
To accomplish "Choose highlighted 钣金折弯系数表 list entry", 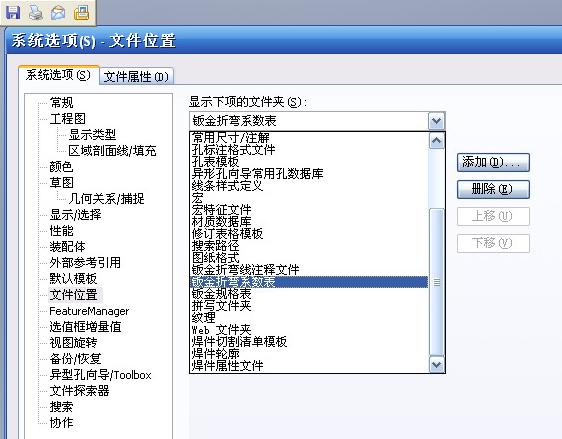I will click(309, 282).
